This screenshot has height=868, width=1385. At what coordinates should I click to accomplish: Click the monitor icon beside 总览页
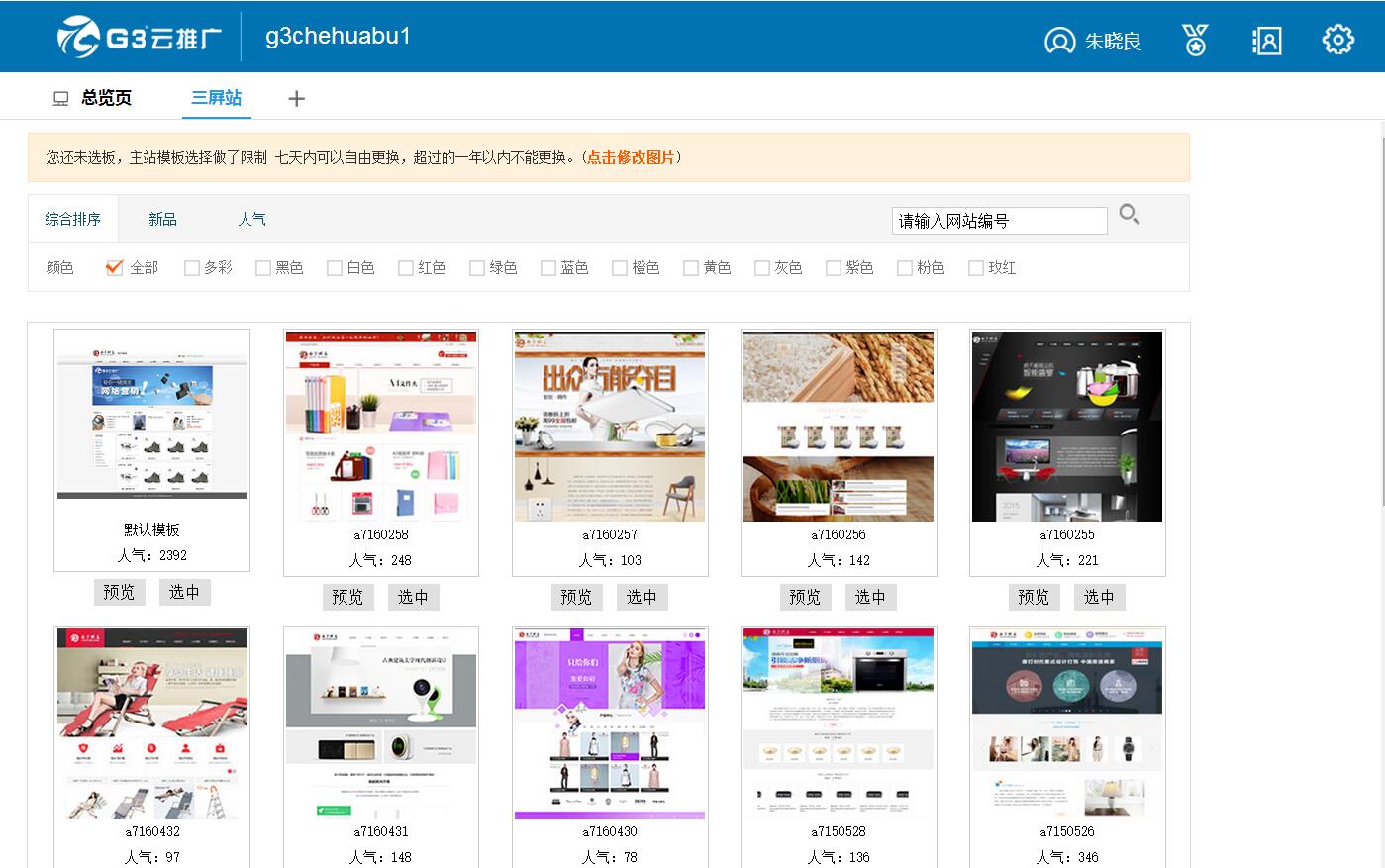(x=61, y=98)
